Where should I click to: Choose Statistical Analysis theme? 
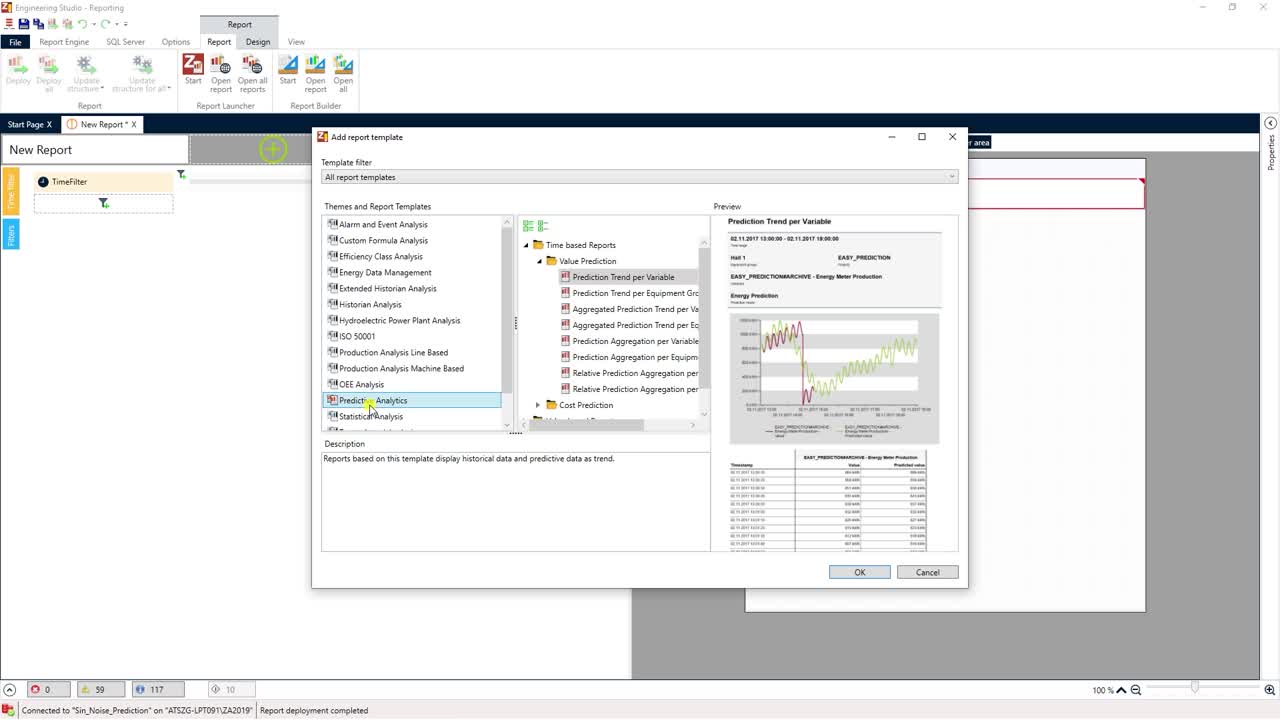pyautogui.click(x=370, y=416)
